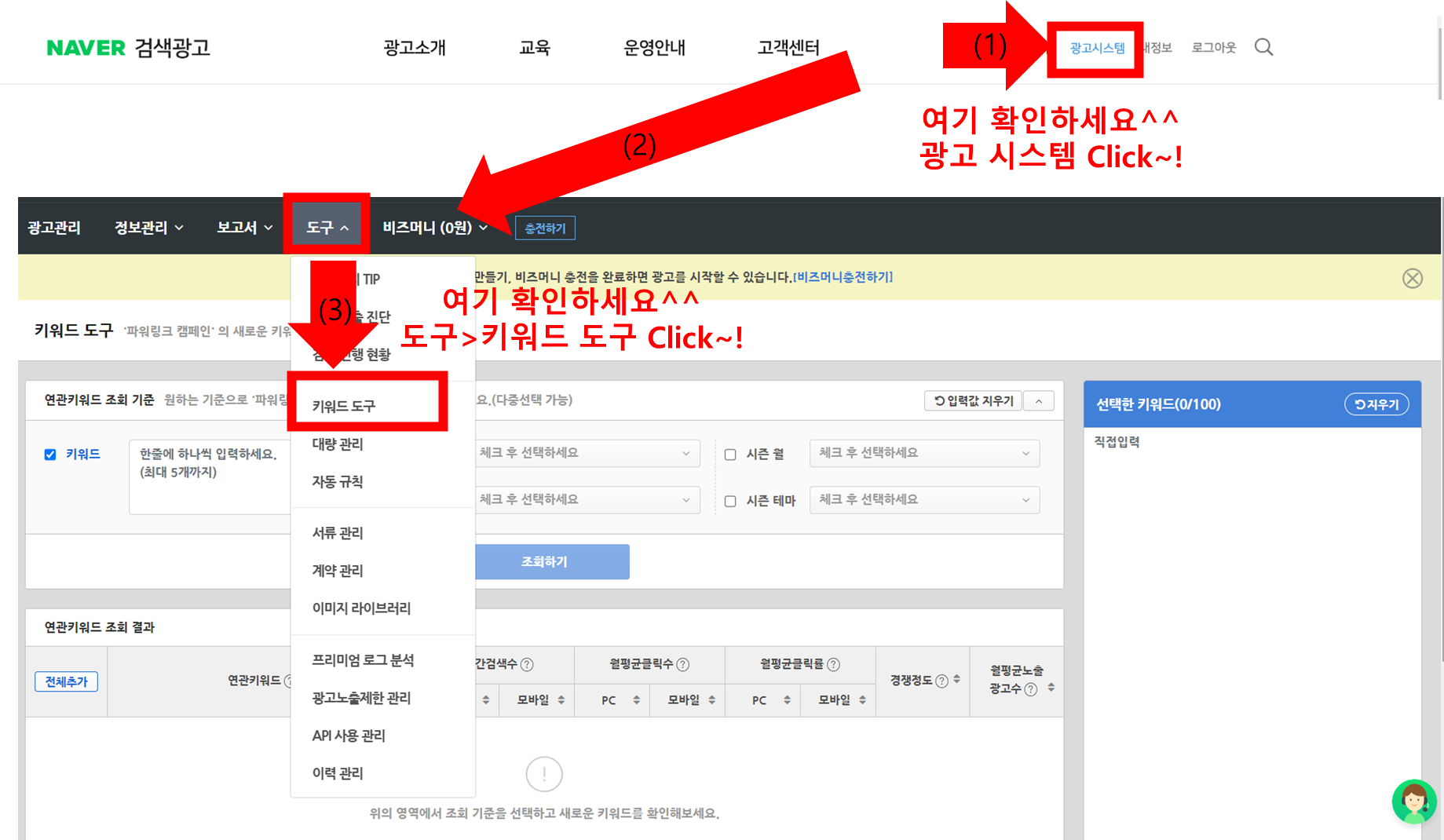The image size is (1444, 840).
Task: Click the 조회하기 button
Action: click(552, 562)
